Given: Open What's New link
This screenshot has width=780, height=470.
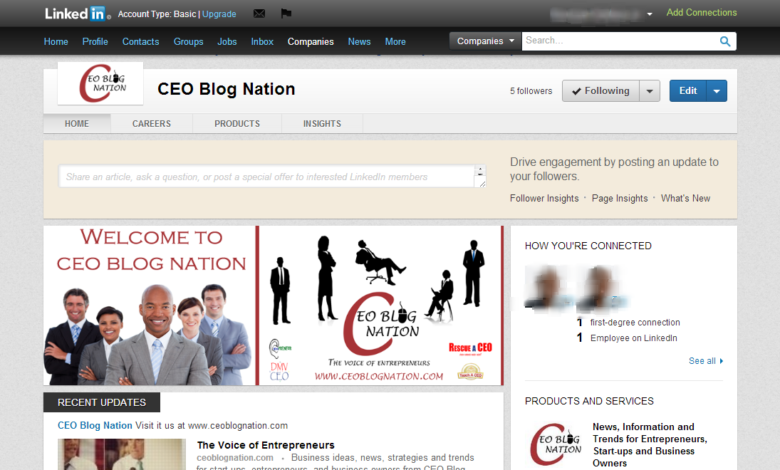Looking at the screenshot, I should (x=685, y=198).
